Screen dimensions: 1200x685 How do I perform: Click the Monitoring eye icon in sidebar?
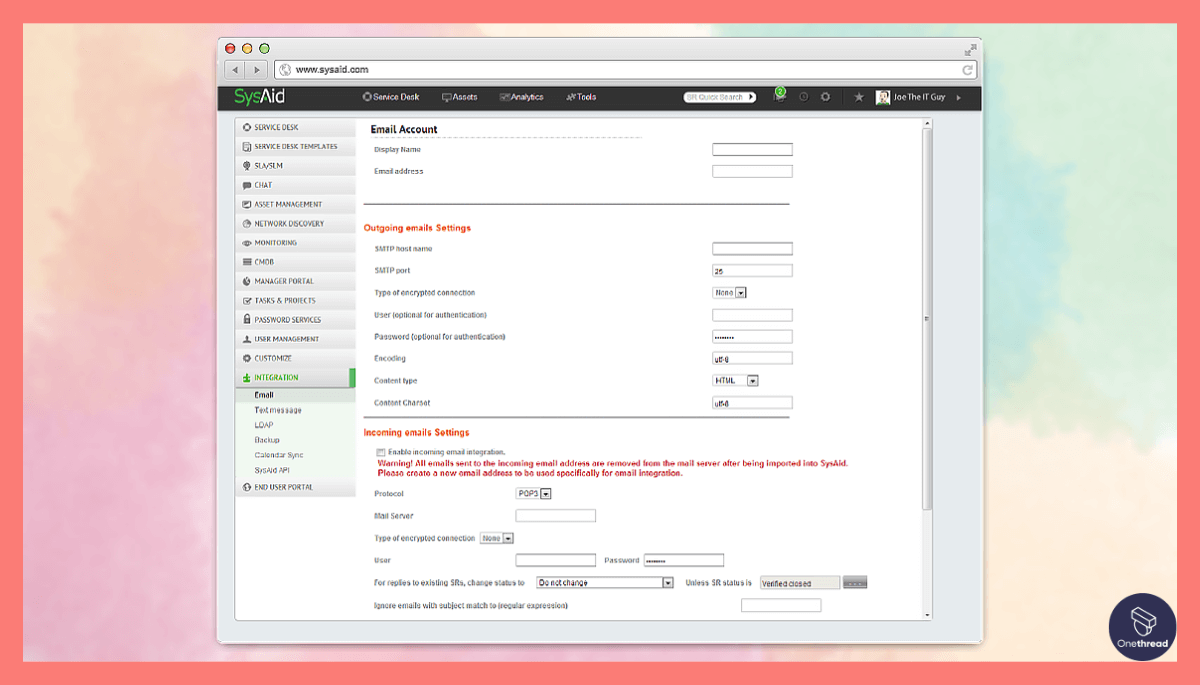click(245, 242)
